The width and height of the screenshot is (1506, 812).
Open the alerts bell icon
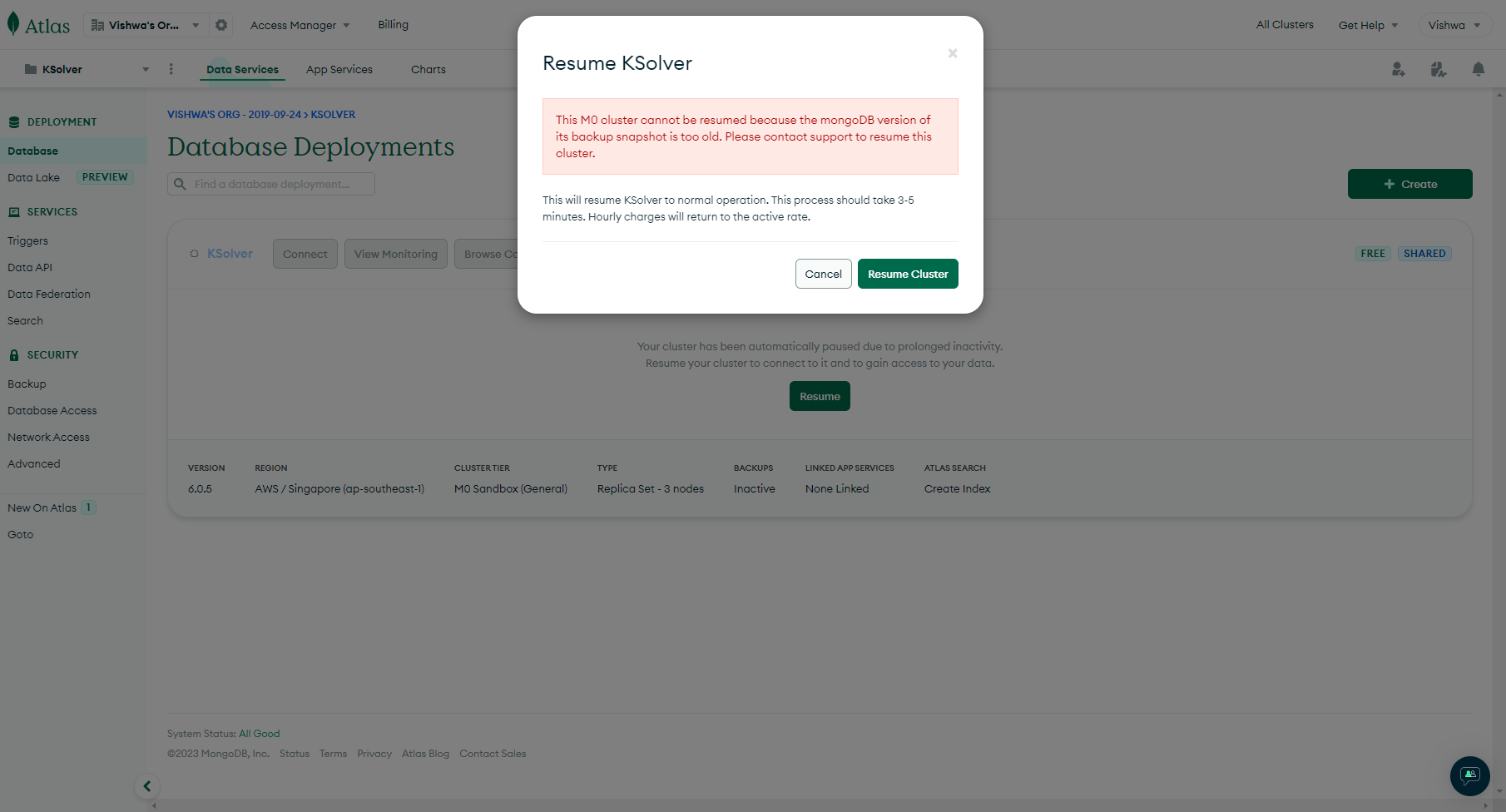coord(1479,69)
